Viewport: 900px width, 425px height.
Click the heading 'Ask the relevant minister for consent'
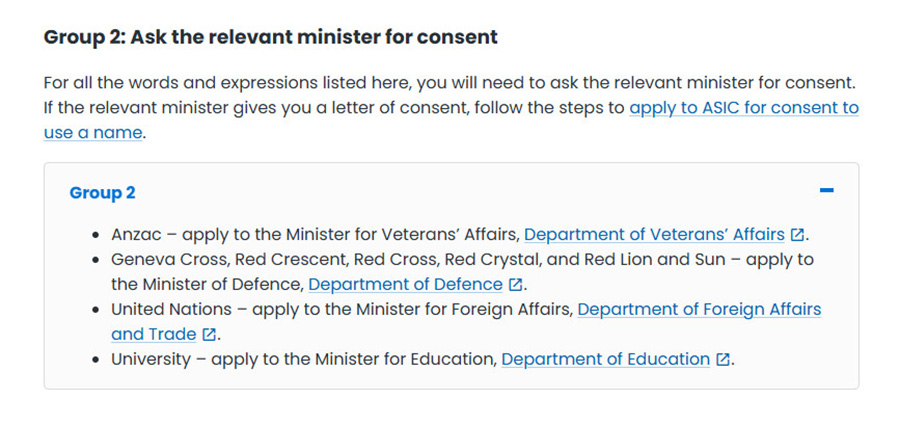click(313, 37)
